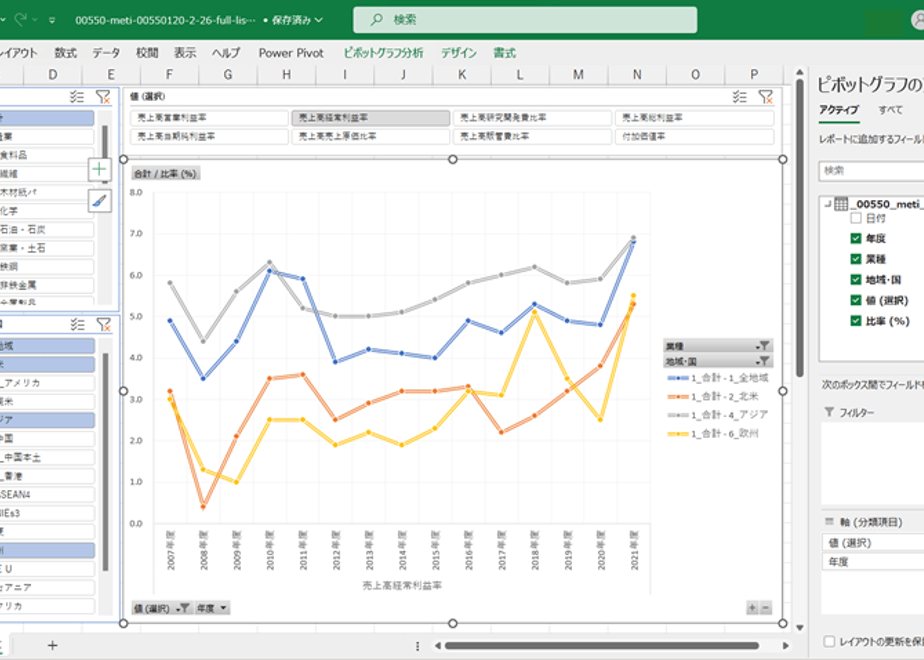Click the _00550_meti table icon in field list

pos(841,204)
